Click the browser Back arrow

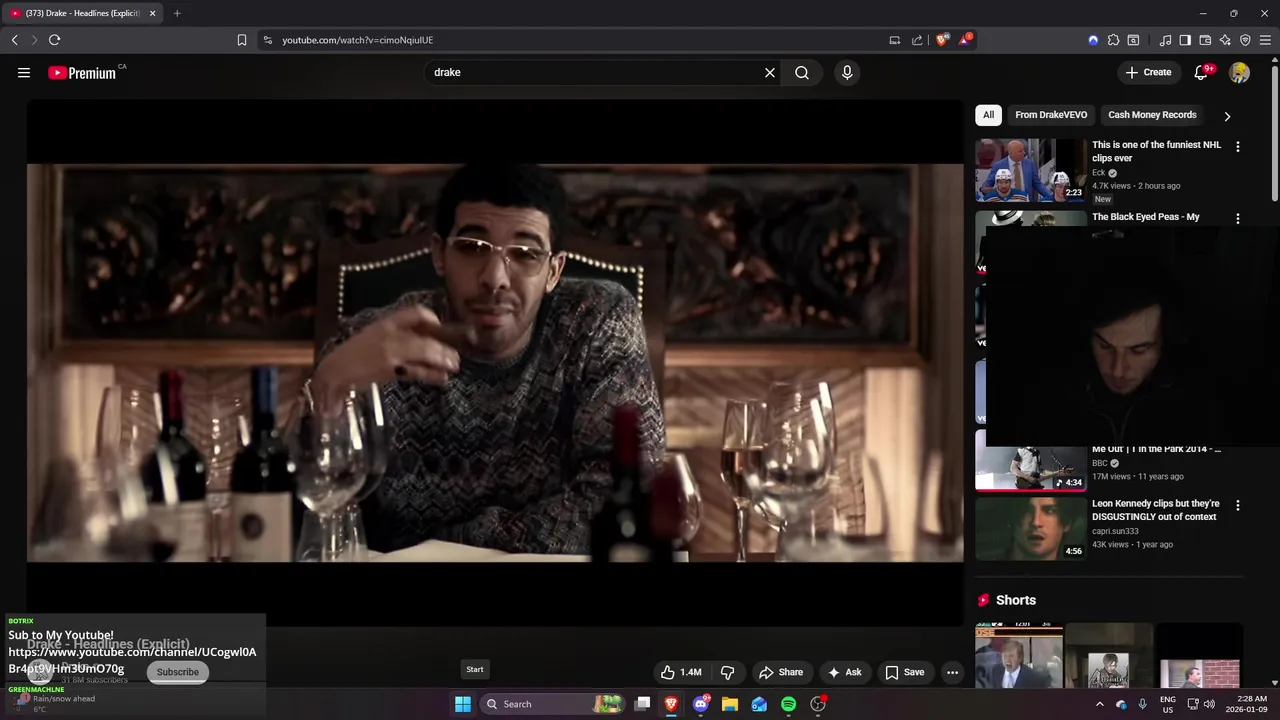coord(14,40)
